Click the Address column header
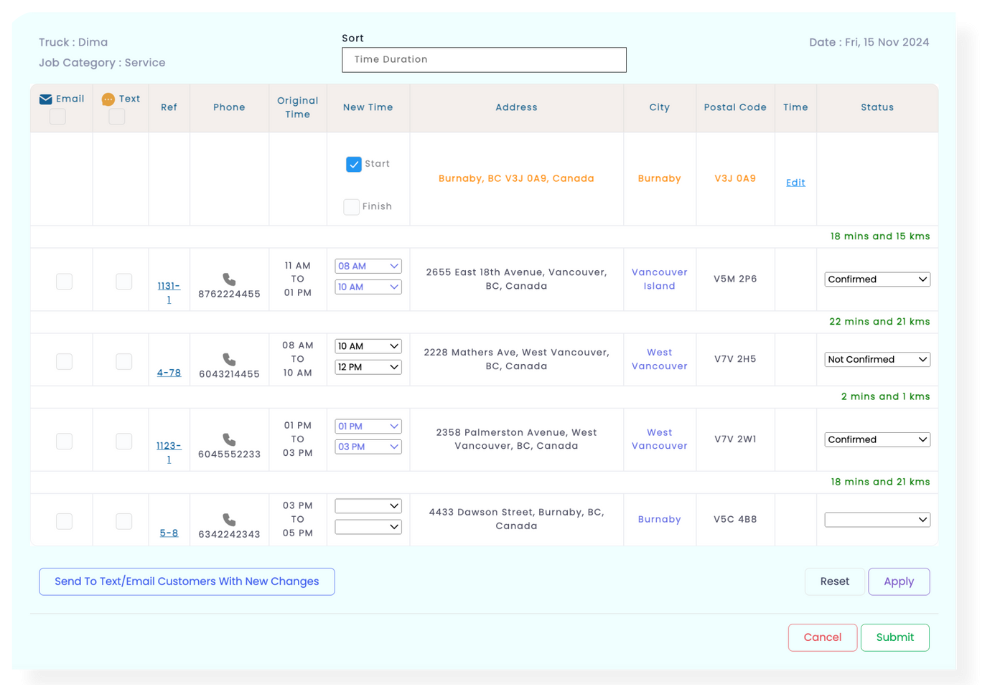The height and width of the screenshot is (685, 1000). (x=516, y=107)
